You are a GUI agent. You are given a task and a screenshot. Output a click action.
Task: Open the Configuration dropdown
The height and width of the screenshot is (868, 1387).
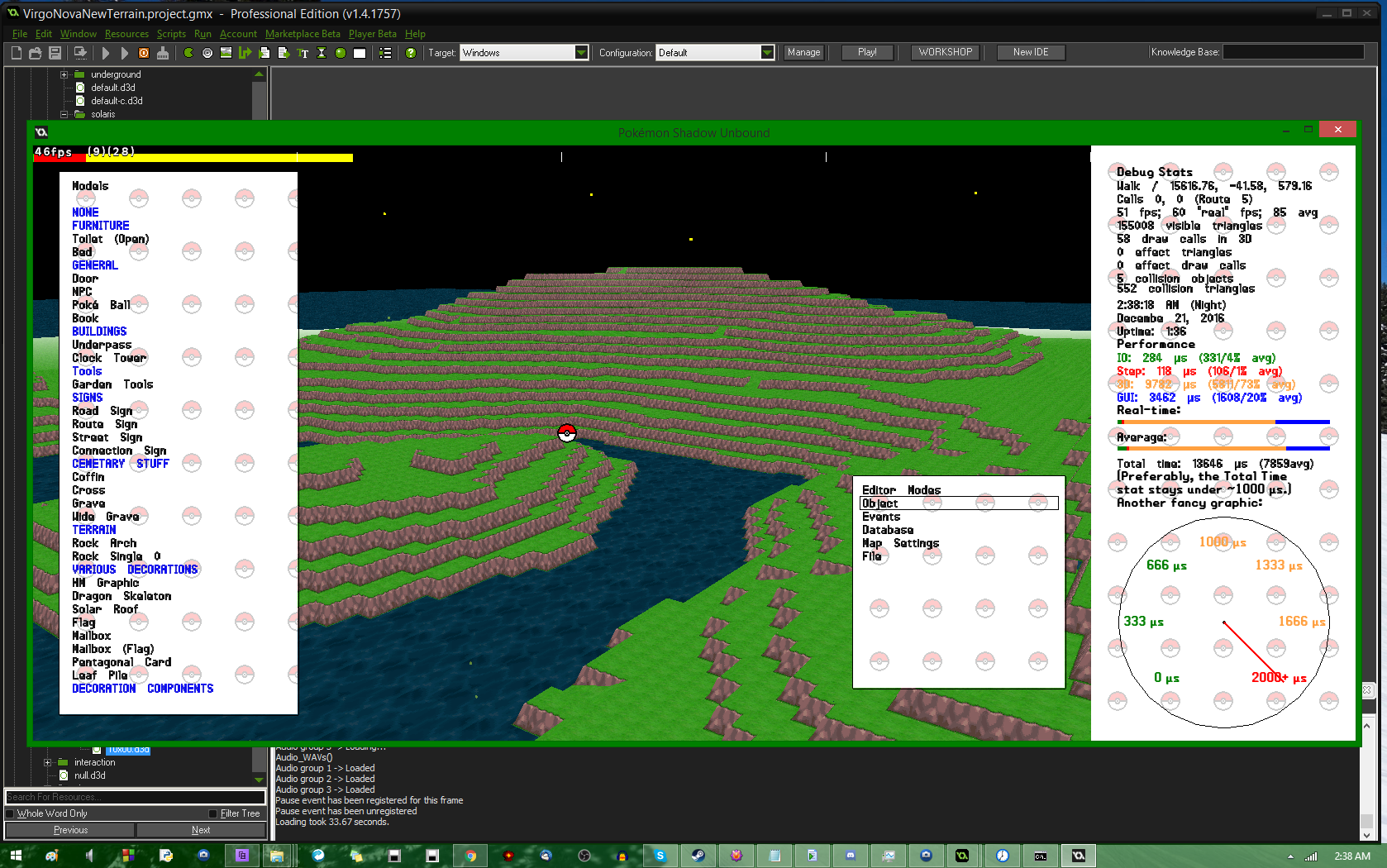point(767,53)
